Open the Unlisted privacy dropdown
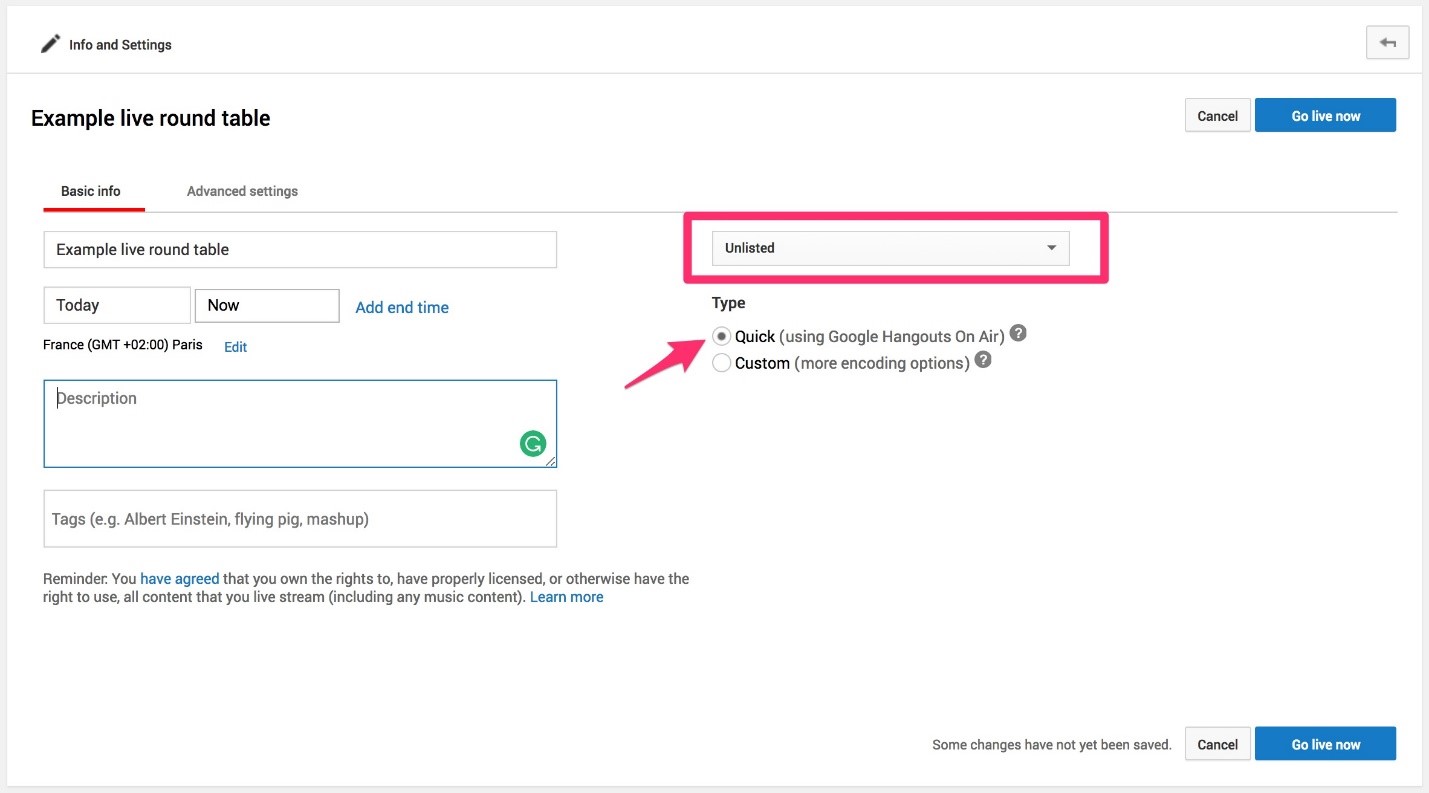 click(x=890, y=248)
